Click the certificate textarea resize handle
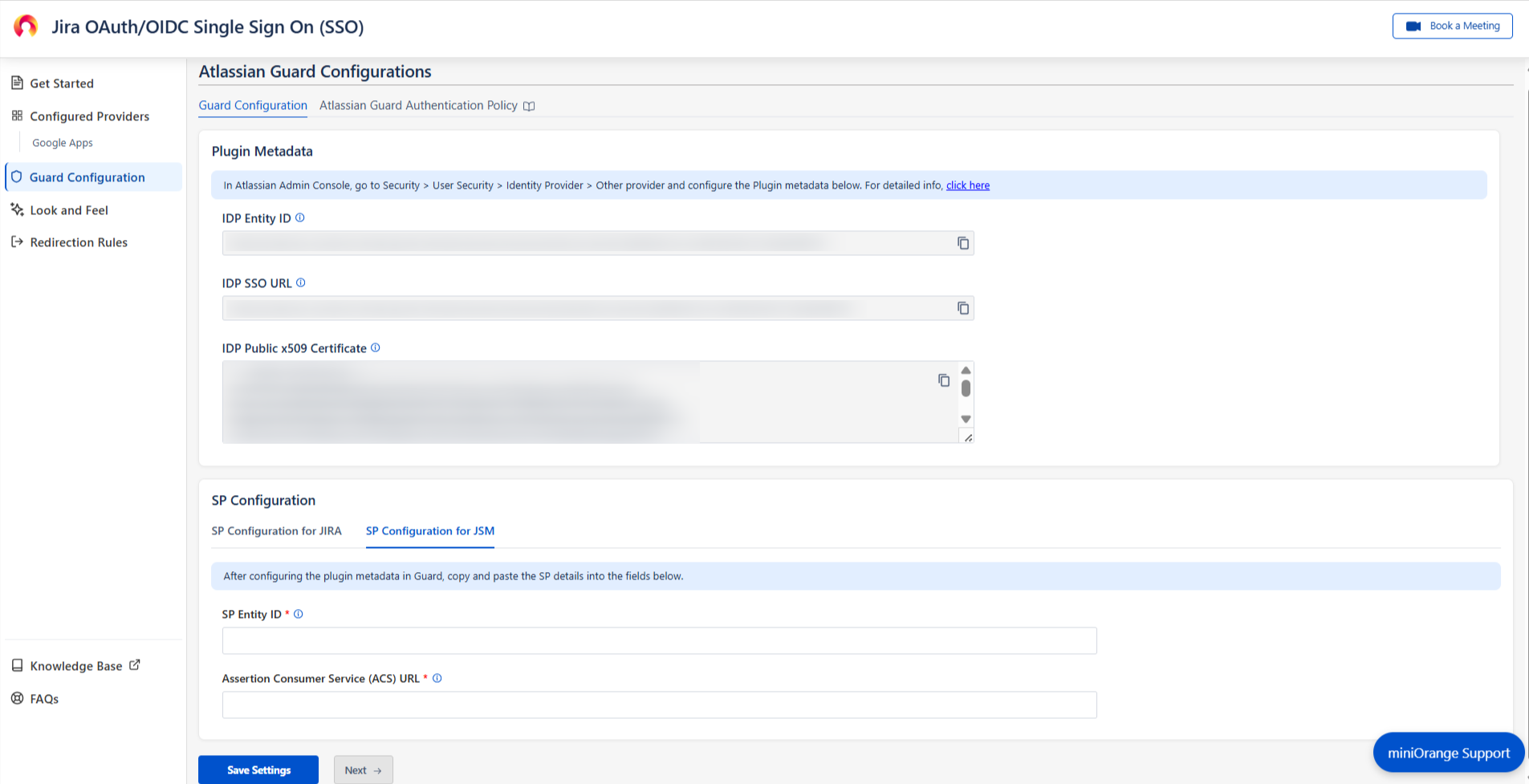Viewport: 1529px width, 784px height. 968,437
